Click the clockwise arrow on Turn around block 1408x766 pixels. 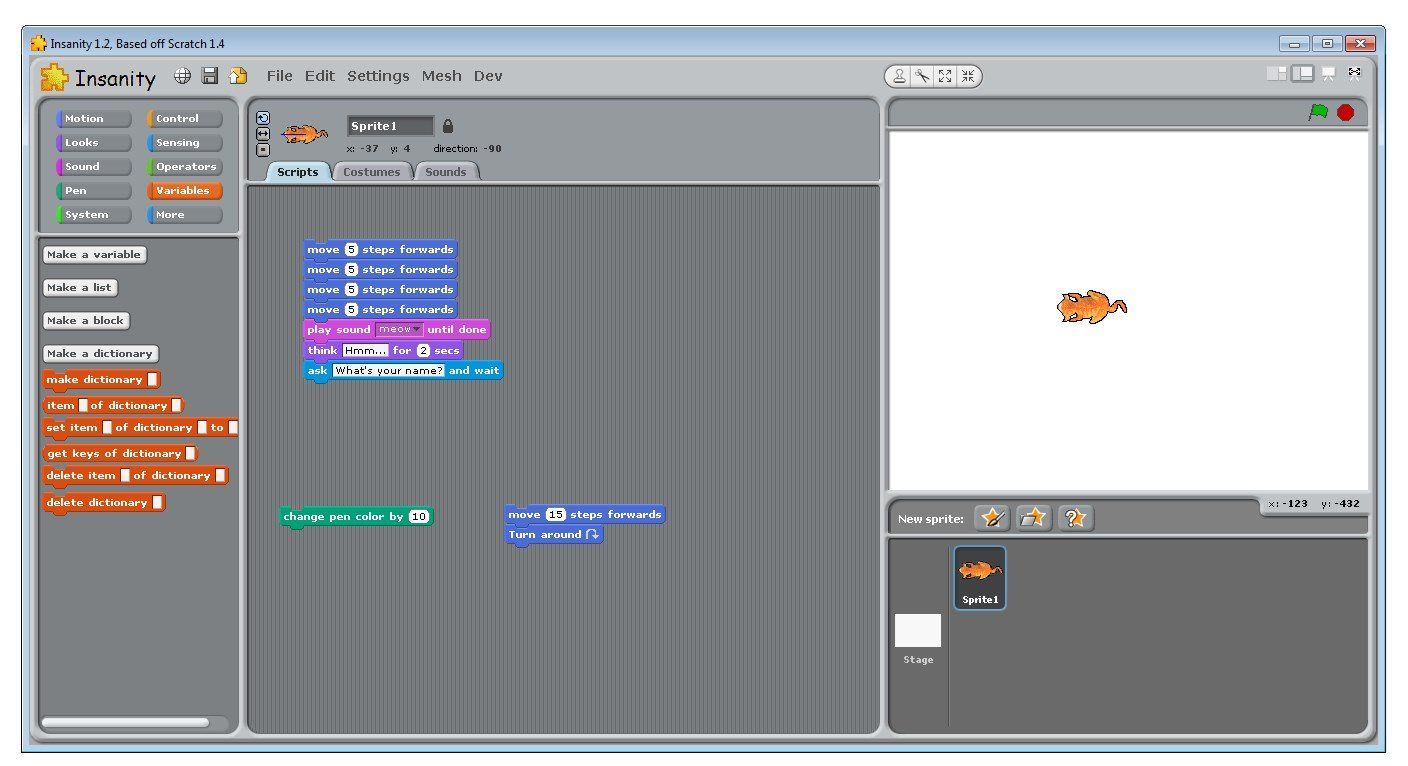pyautogui.click(x=592, y=534)
